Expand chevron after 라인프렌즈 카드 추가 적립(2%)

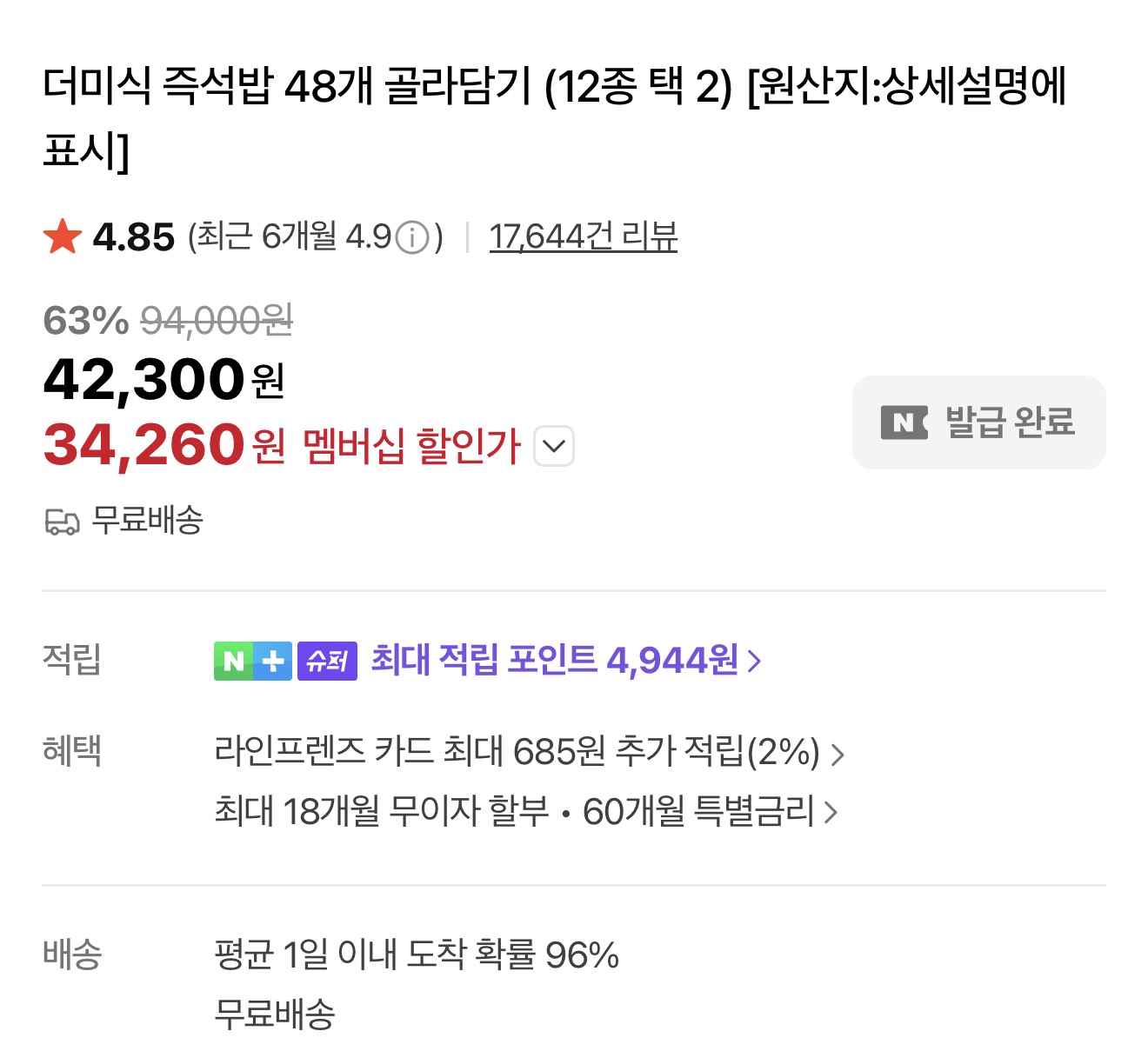(838, 754)
